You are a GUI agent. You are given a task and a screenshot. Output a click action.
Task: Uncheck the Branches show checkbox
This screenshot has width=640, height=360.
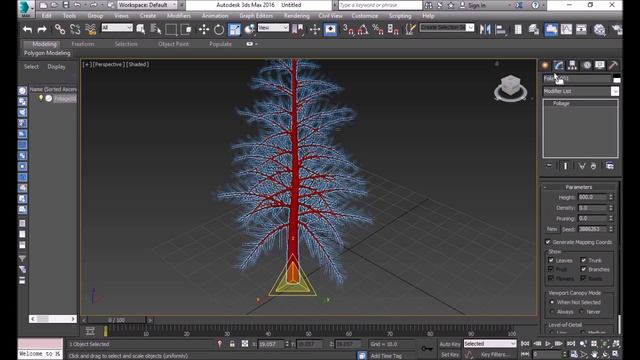click(x=584, y=269)
